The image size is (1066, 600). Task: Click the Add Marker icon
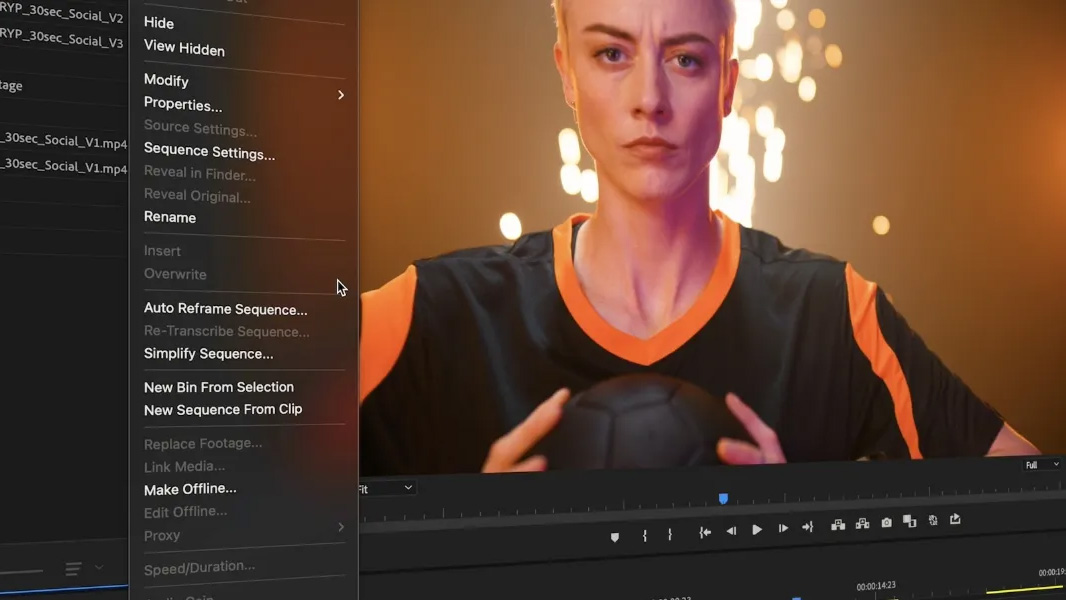[x=615, y=537]
